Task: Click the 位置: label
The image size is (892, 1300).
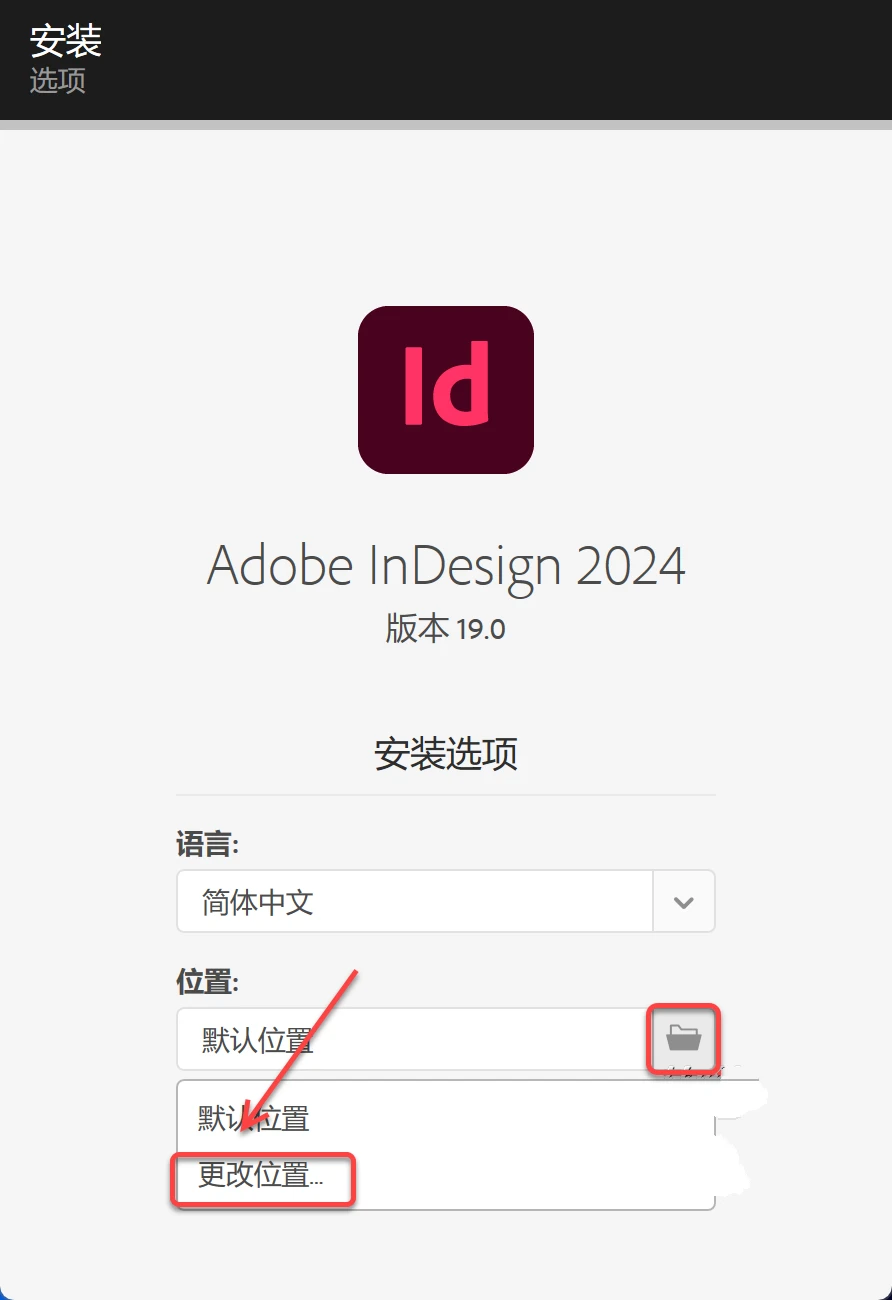Action: point(207,981)
